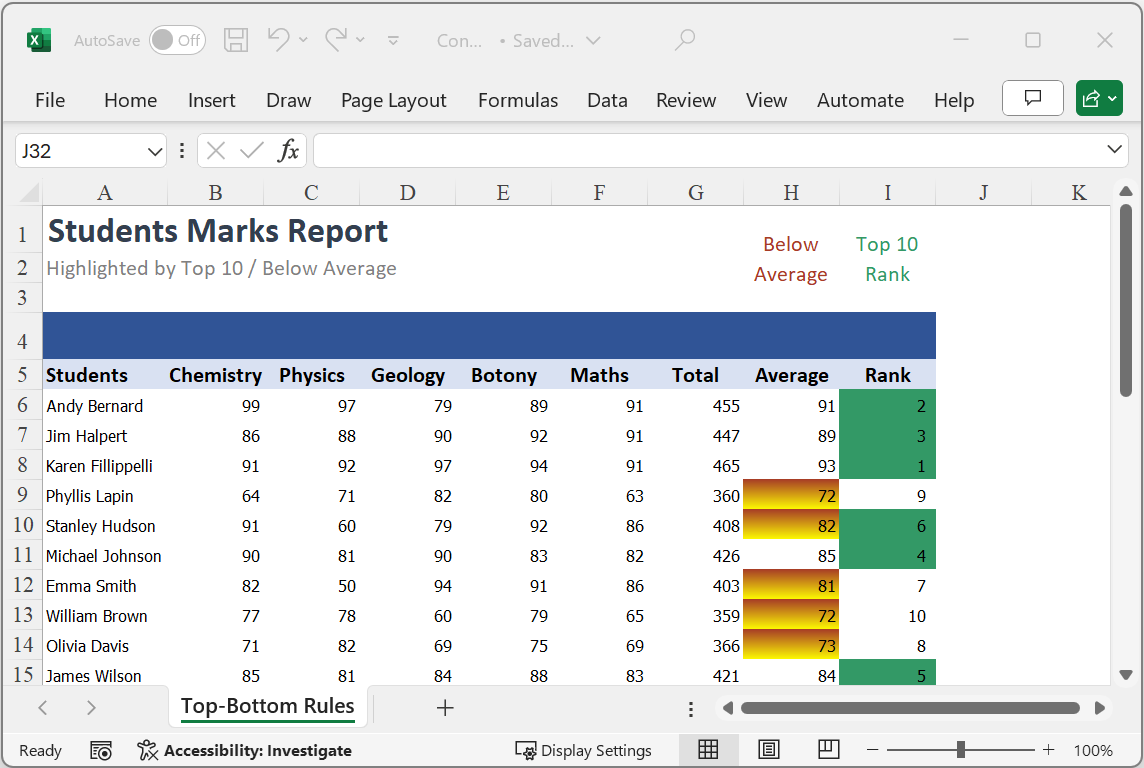Open Accessibility: Investigate checker

(x=244, y=750)
